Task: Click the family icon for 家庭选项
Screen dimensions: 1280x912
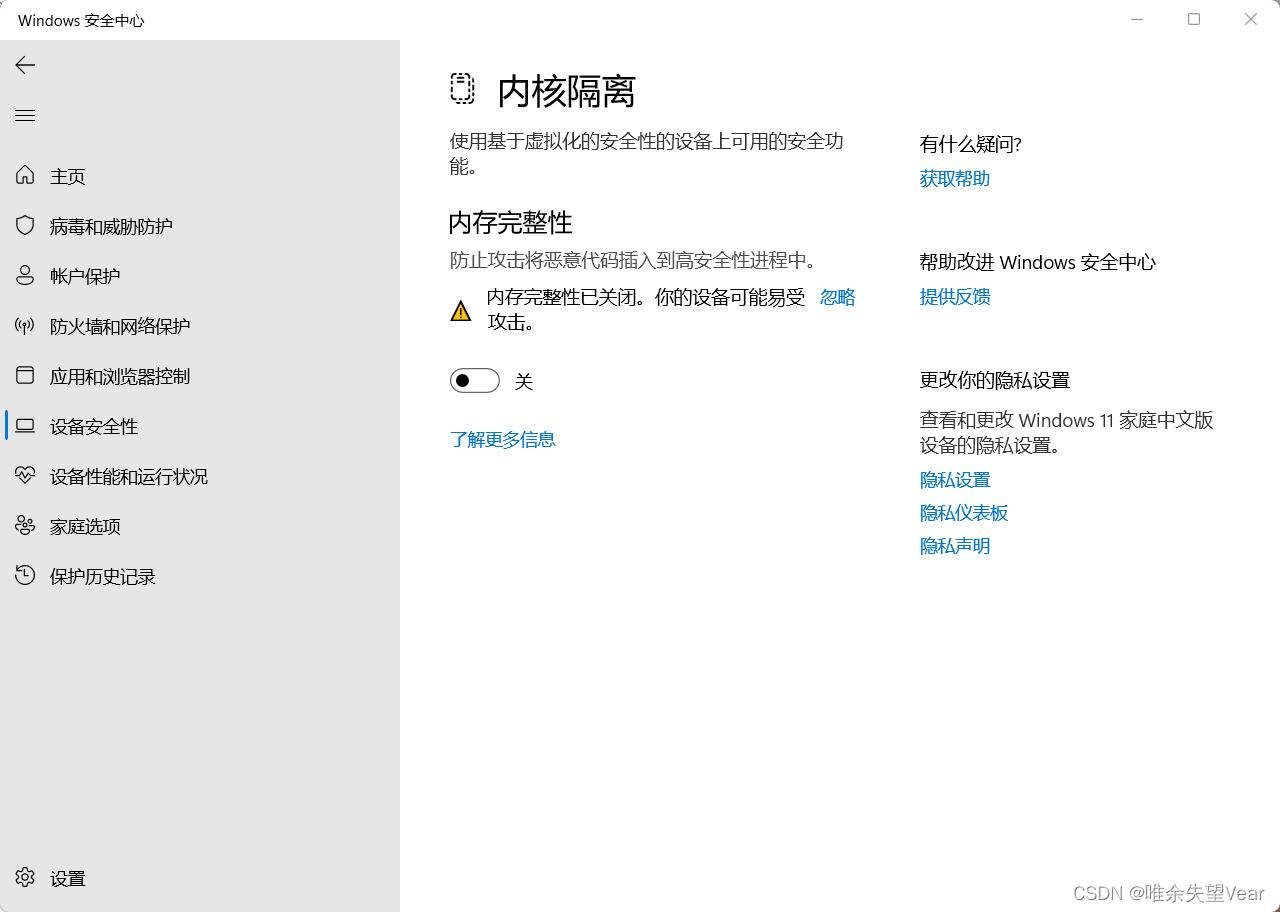Action: click(25, 526)
